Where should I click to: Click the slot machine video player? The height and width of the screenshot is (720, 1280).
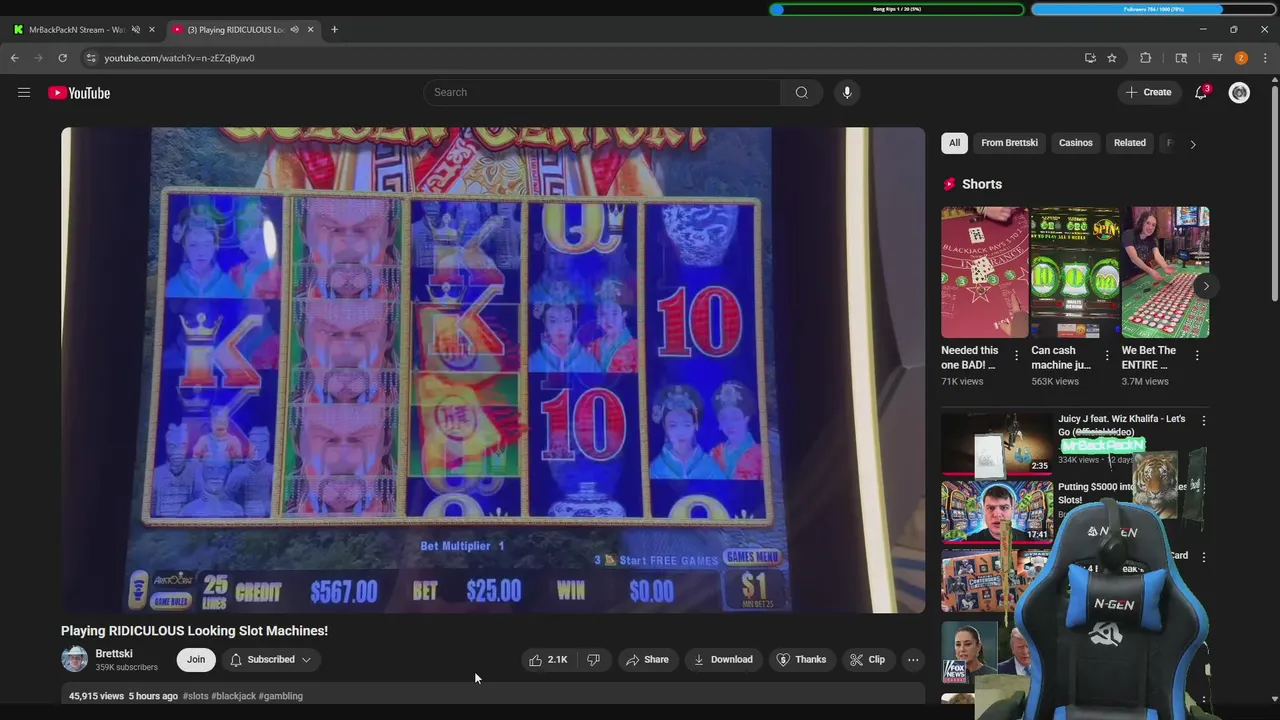(493, 370)
